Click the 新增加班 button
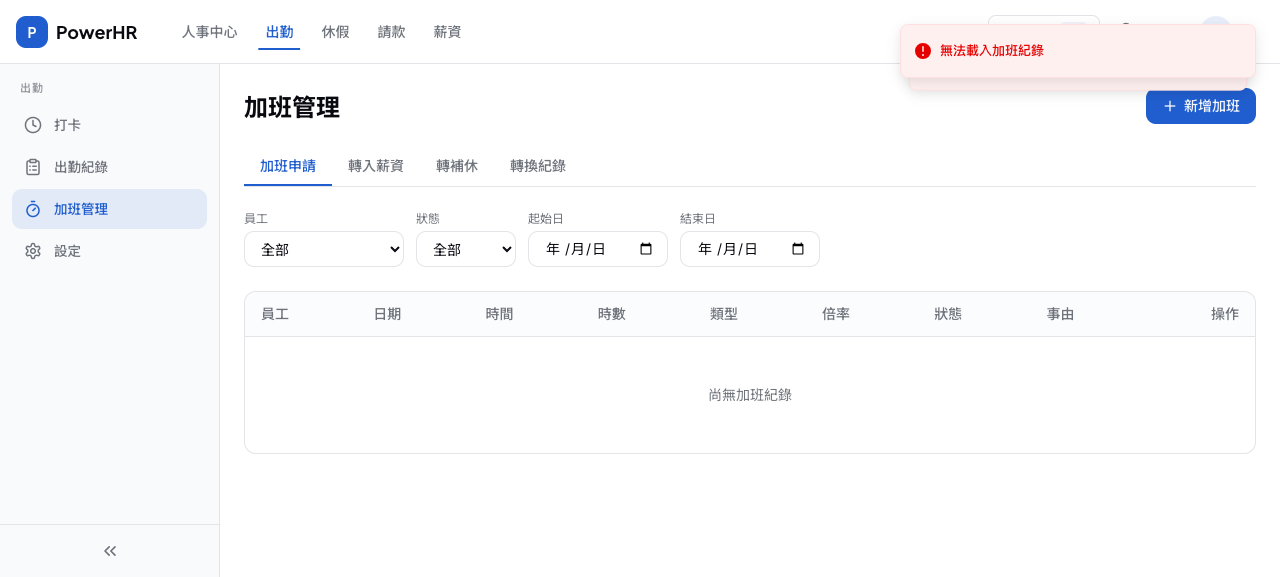 (1200, 106)
